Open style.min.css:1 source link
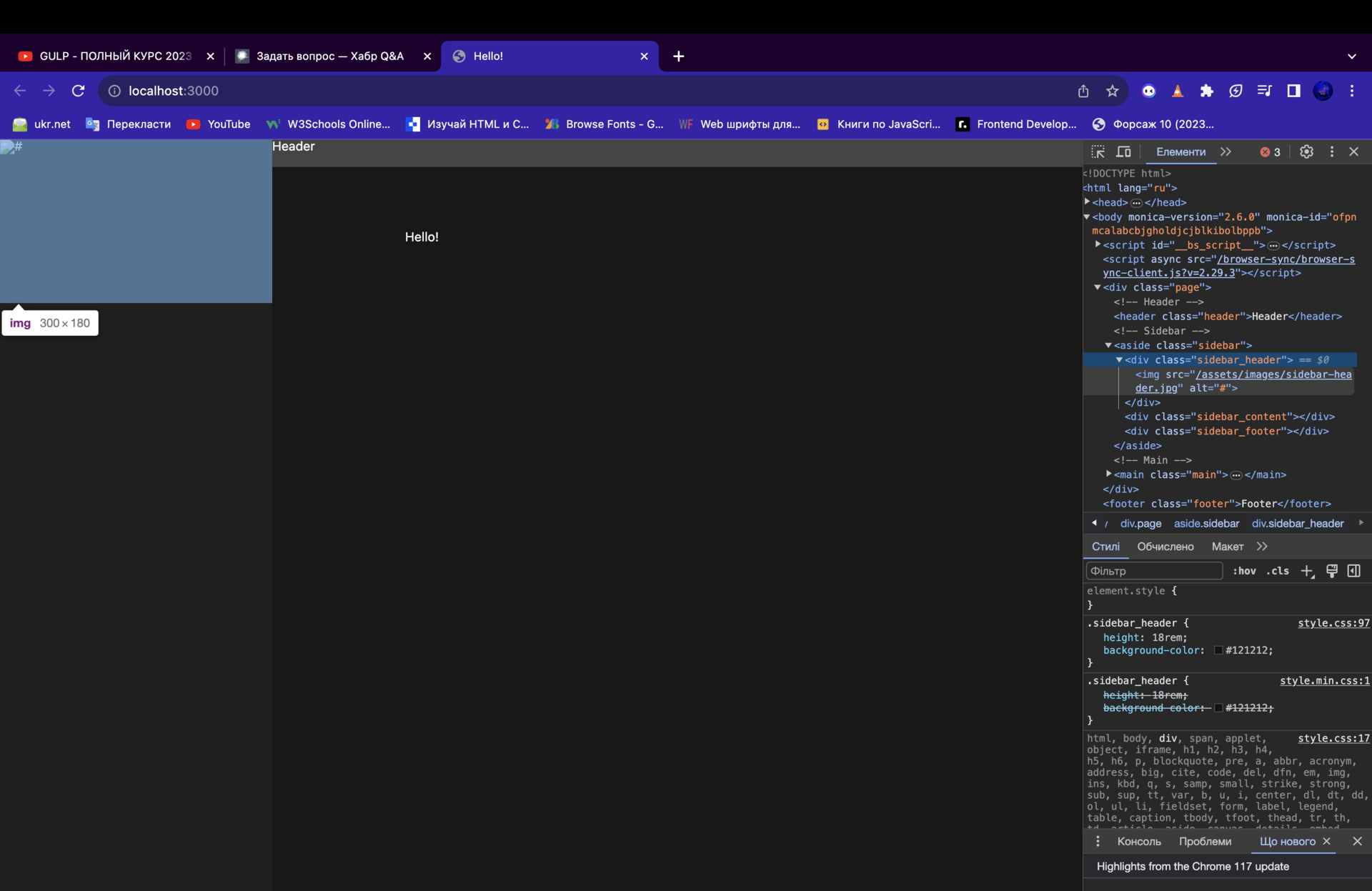 tap(1324, 681)
